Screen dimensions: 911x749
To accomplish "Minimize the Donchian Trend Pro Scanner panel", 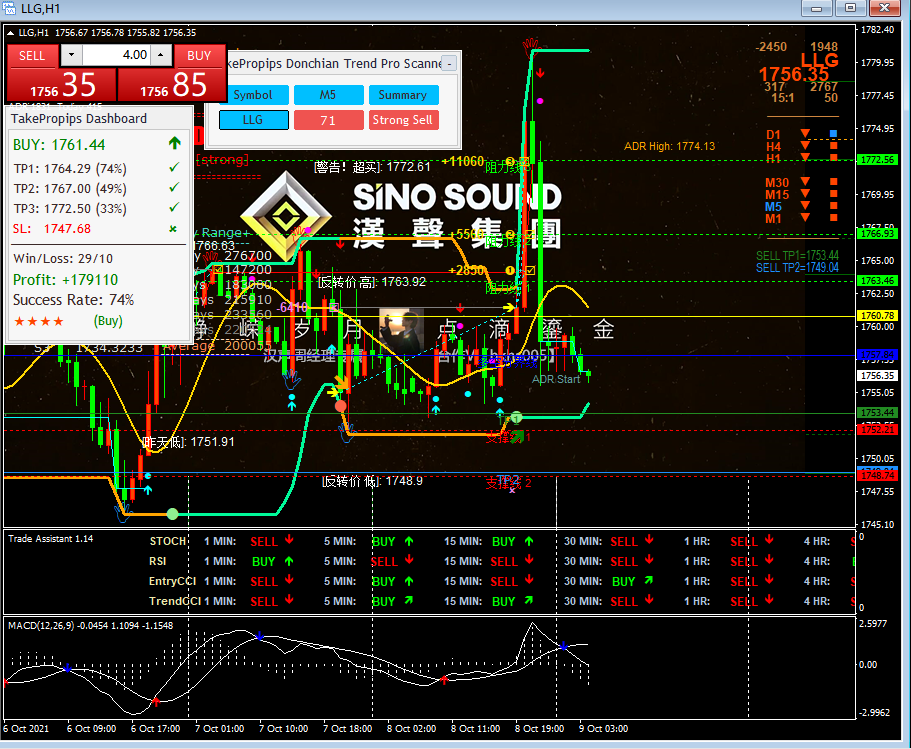I will click(x=449, y=63).
